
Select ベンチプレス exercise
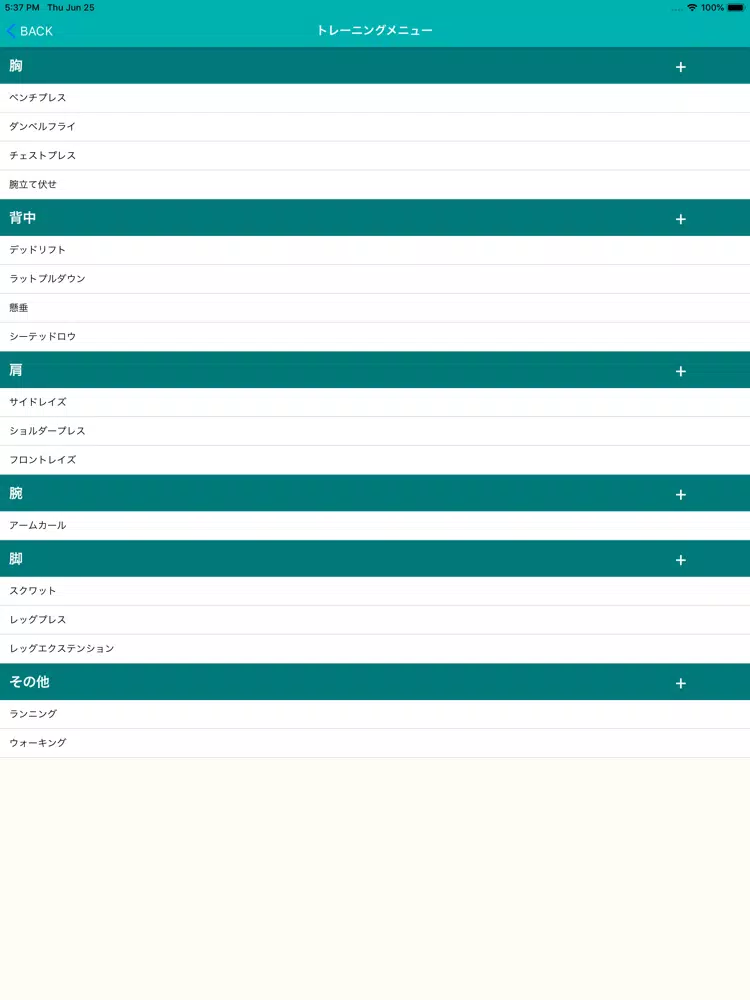375,98
